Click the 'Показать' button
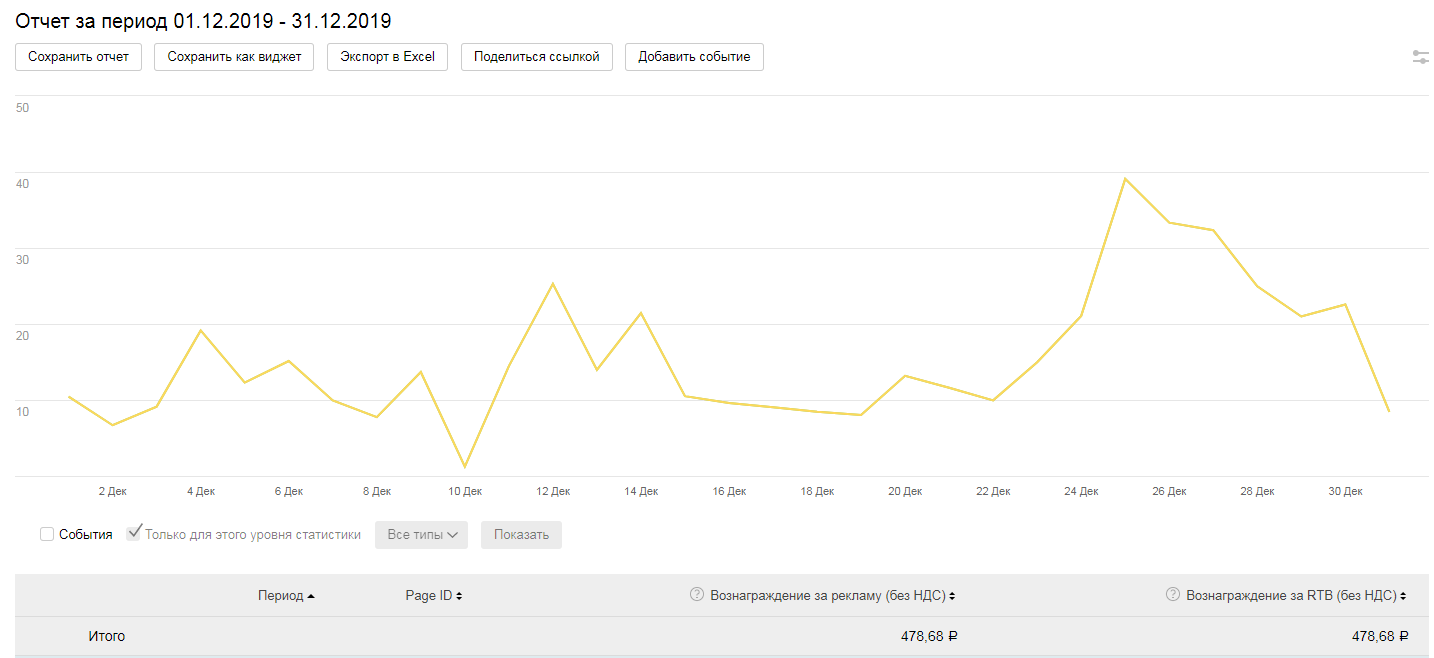 click(521, 535)
